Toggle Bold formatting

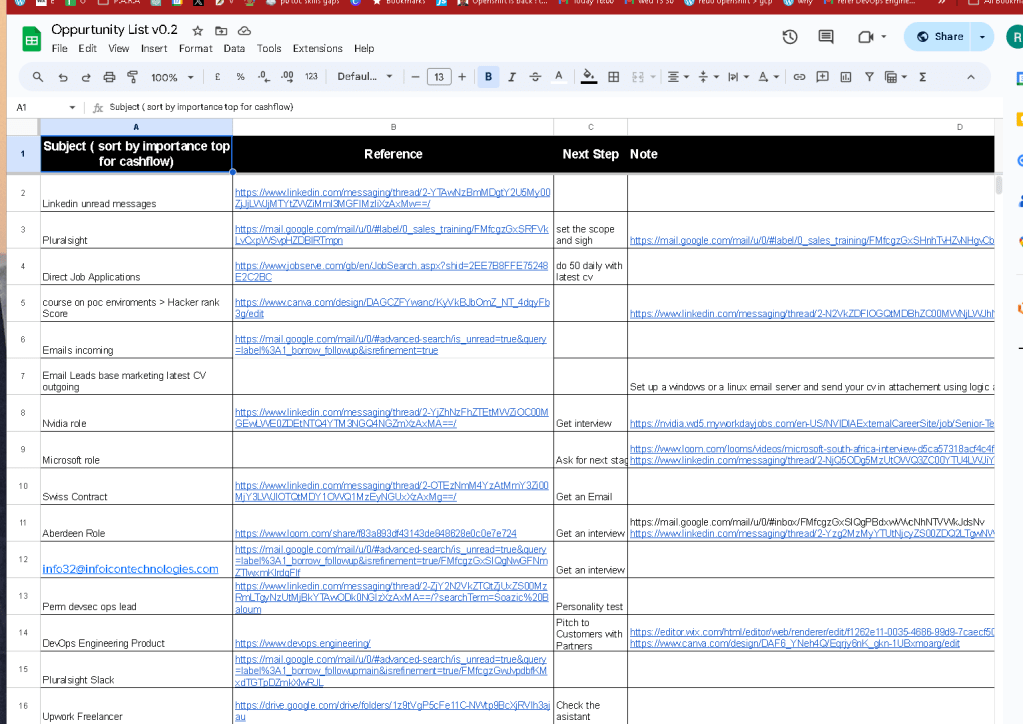(x=488, y=77)
